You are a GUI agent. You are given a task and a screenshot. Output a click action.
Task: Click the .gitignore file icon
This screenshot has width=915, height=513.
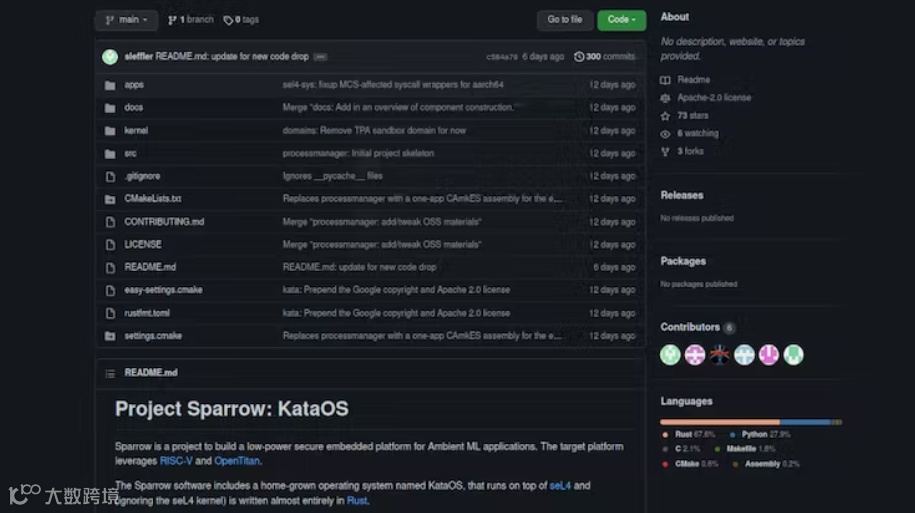tap(110, 176)
